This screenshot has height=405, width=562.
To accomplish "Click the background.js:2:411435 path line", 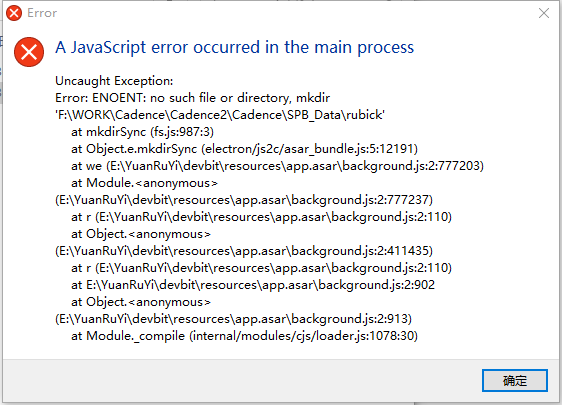I will coord(244,251).
